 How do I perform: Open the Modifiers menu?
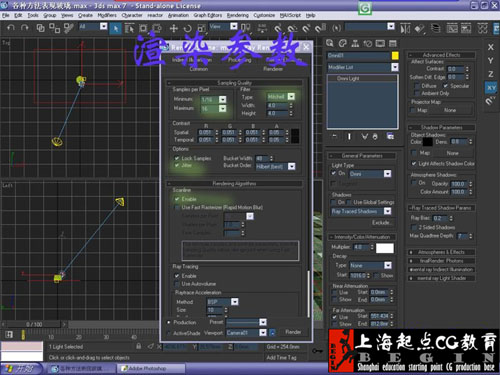click(107, 15)
